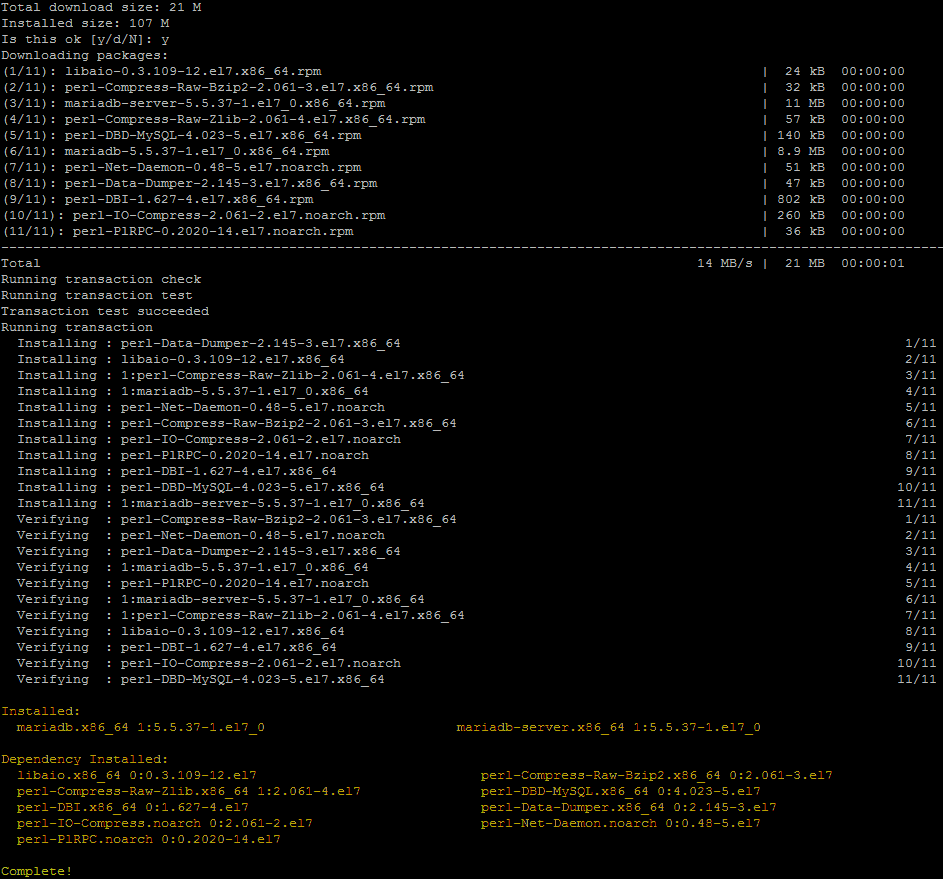The width and height of the screenshot is (943, 879).
Task: Click 'perl-Data-Dumper.x86_64 0:2.145-3.el7' entry
Action: point(628,807)
